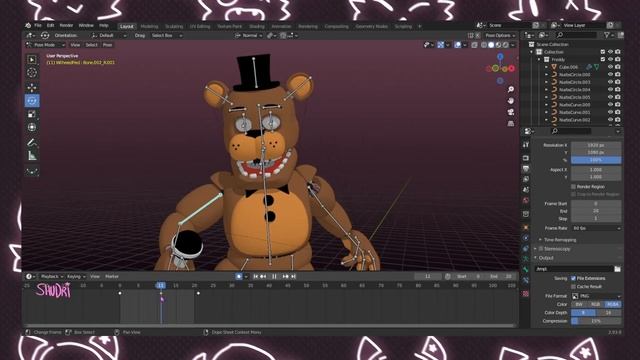Viewport: 640px width, 360px height.
Task: Open the Edit menu
Action: point(50,25)
